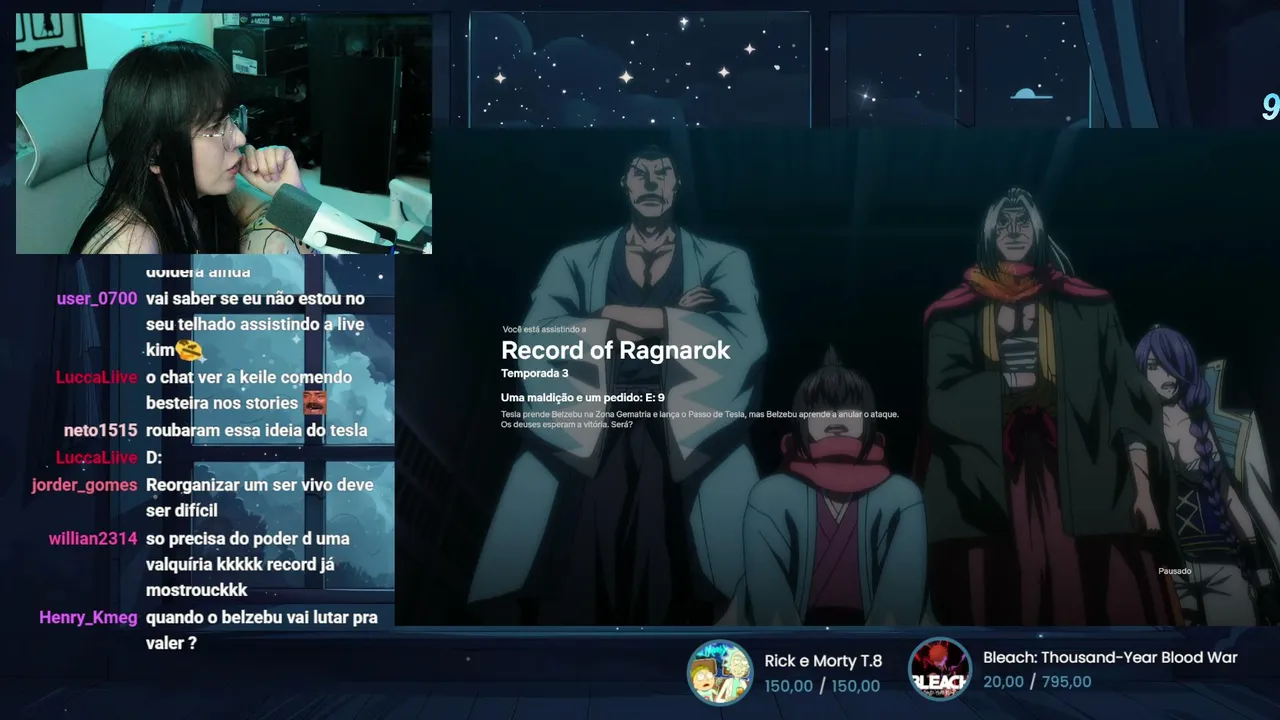Click the episode synopsis starting "Tesla prende Belzebu"
The image size is (1280, 720).
[x=700, y=419]
